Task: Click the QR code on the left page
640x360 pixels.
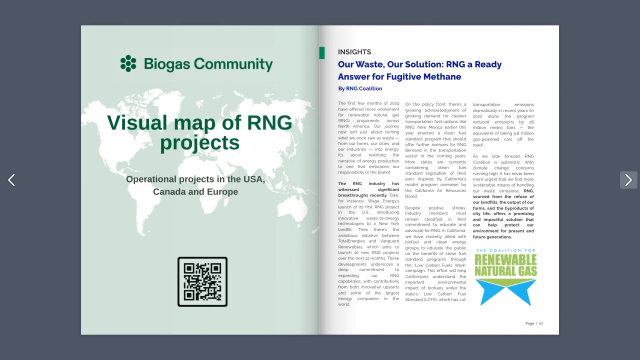Action: (202, 282)
